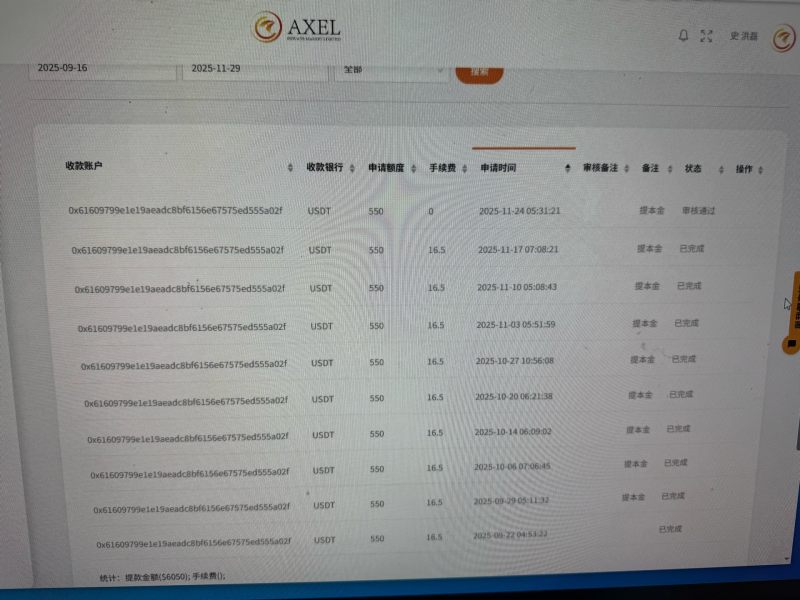Sort by the 手续费 column arrows
Image resolution: width=800 pixels, height=600 pixels.
coord(464,168)
